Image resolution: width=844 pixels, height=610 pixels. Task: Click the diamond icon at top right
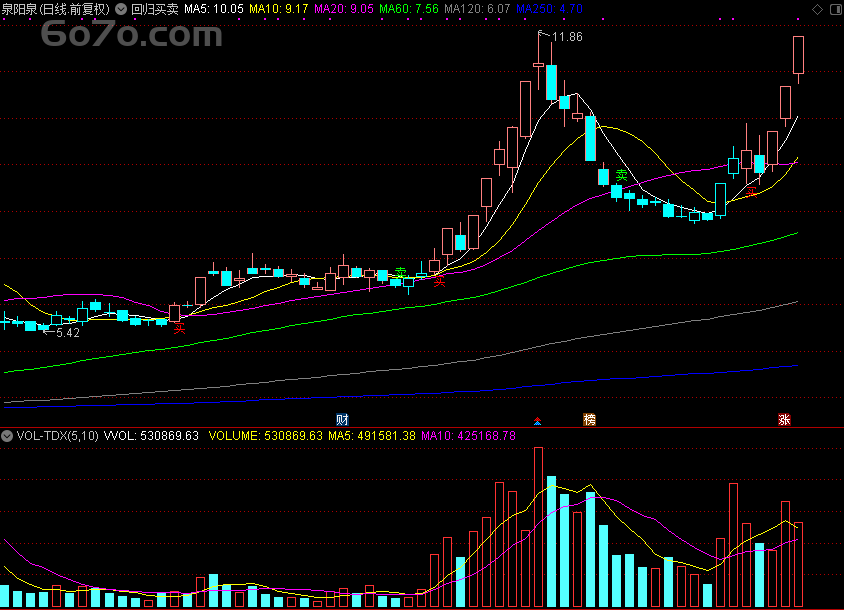[817, 9]
